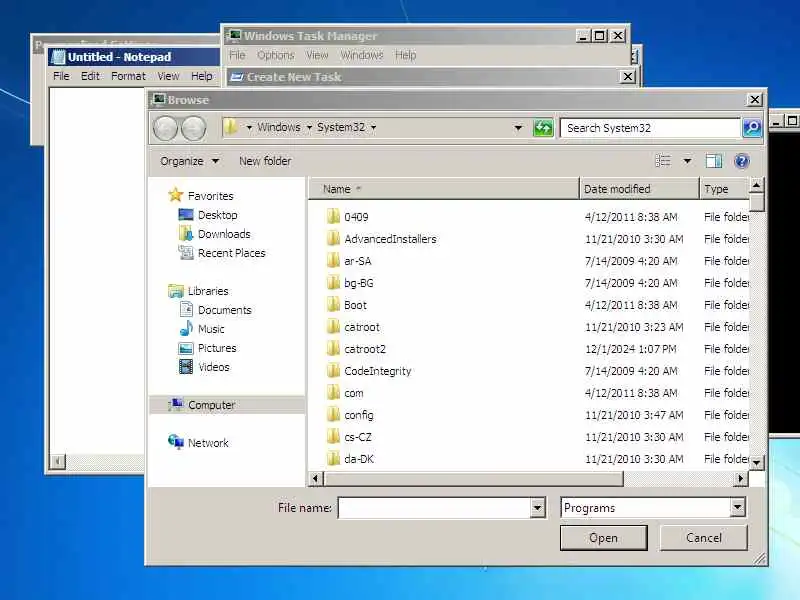Open Libraries in navigation pane

pos(208,291)
